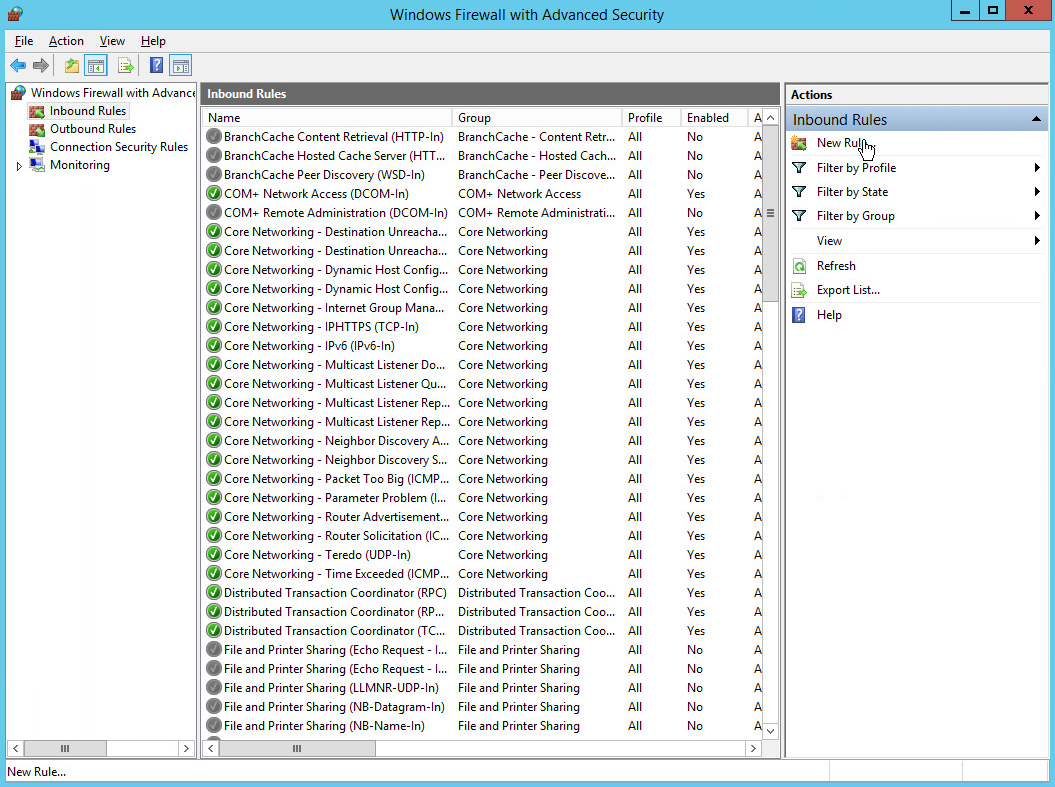
Task: Collapse the Inbound Rules actions section
Action: pos(1036,120)
